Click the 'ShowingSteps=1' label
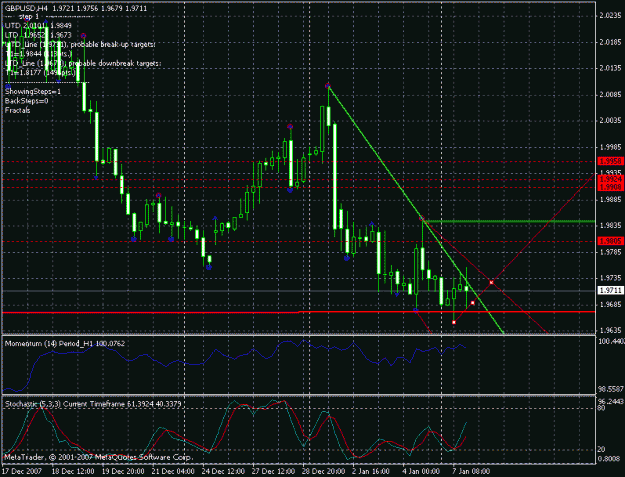The height and width of the screenshot is (477, 625). (33, 92)
